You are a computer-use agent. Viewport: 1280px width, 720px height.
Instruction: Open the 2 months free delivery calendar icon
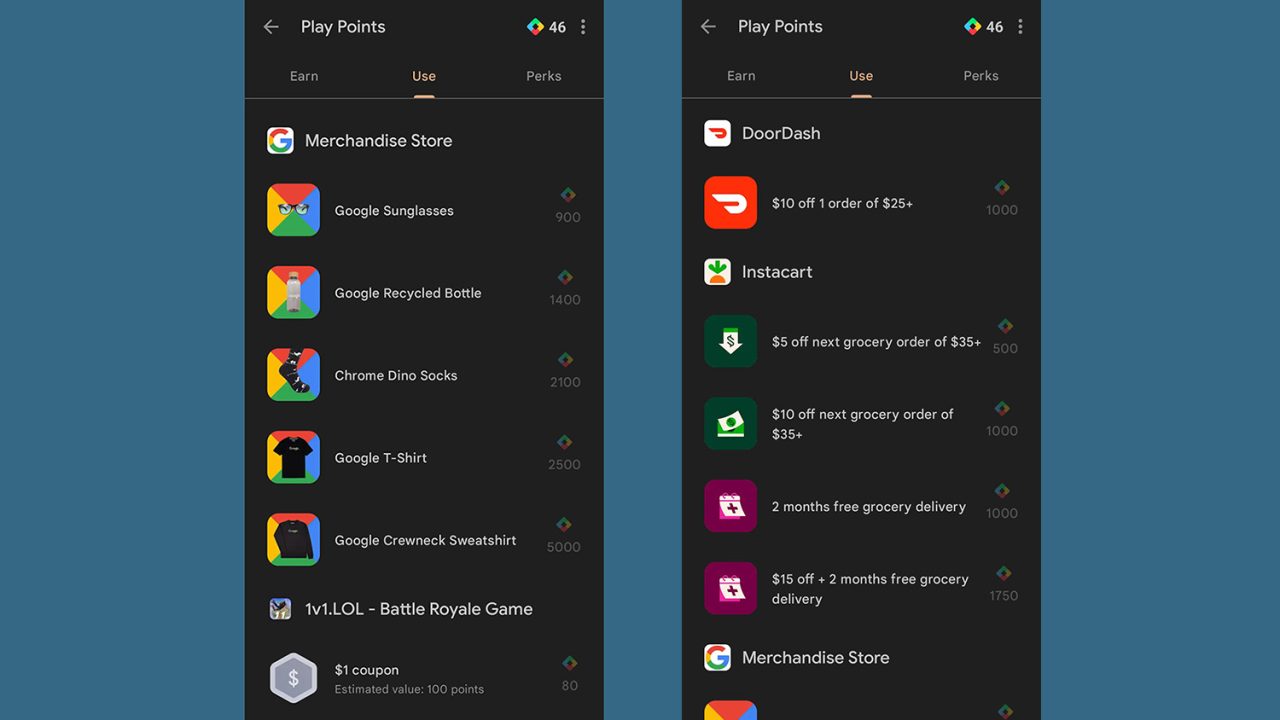(730, 506)
